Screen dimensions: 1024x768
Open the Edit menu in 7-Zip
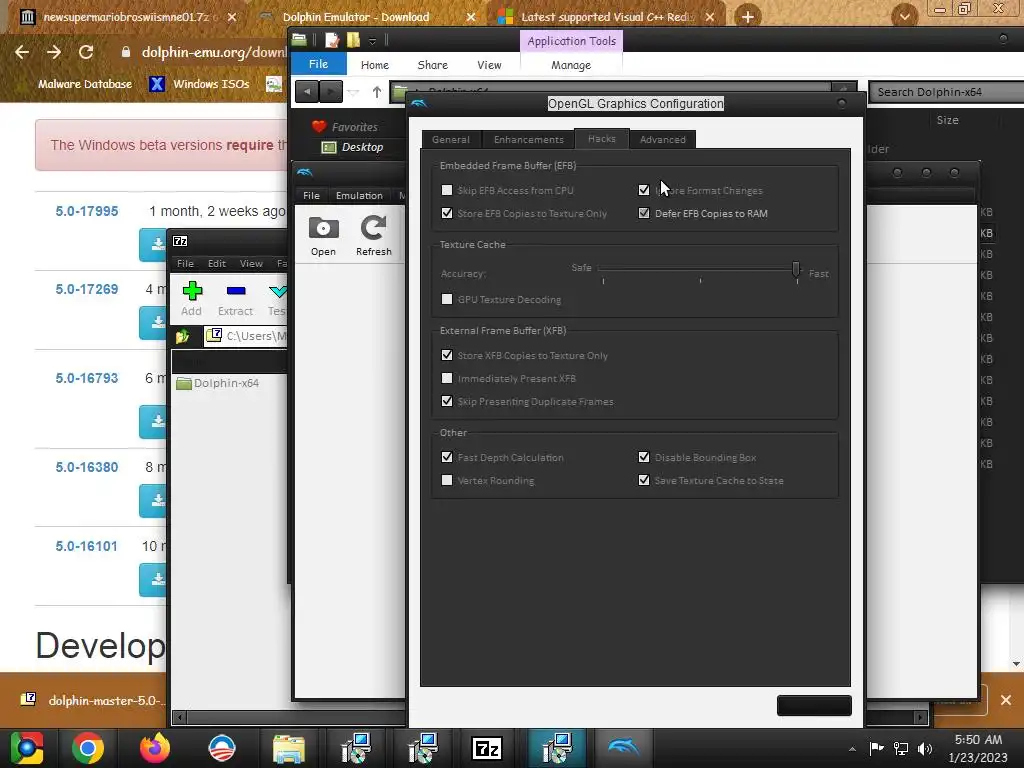pyautogui.click(x=217, y=263)
